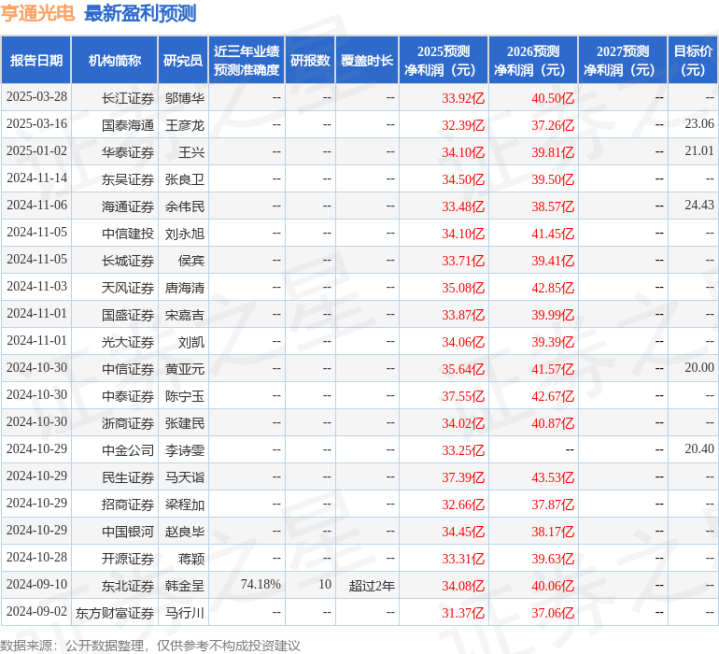The image size is (719, 654).
Task: Click institution 海通证券
Action: tap(127, 206)
